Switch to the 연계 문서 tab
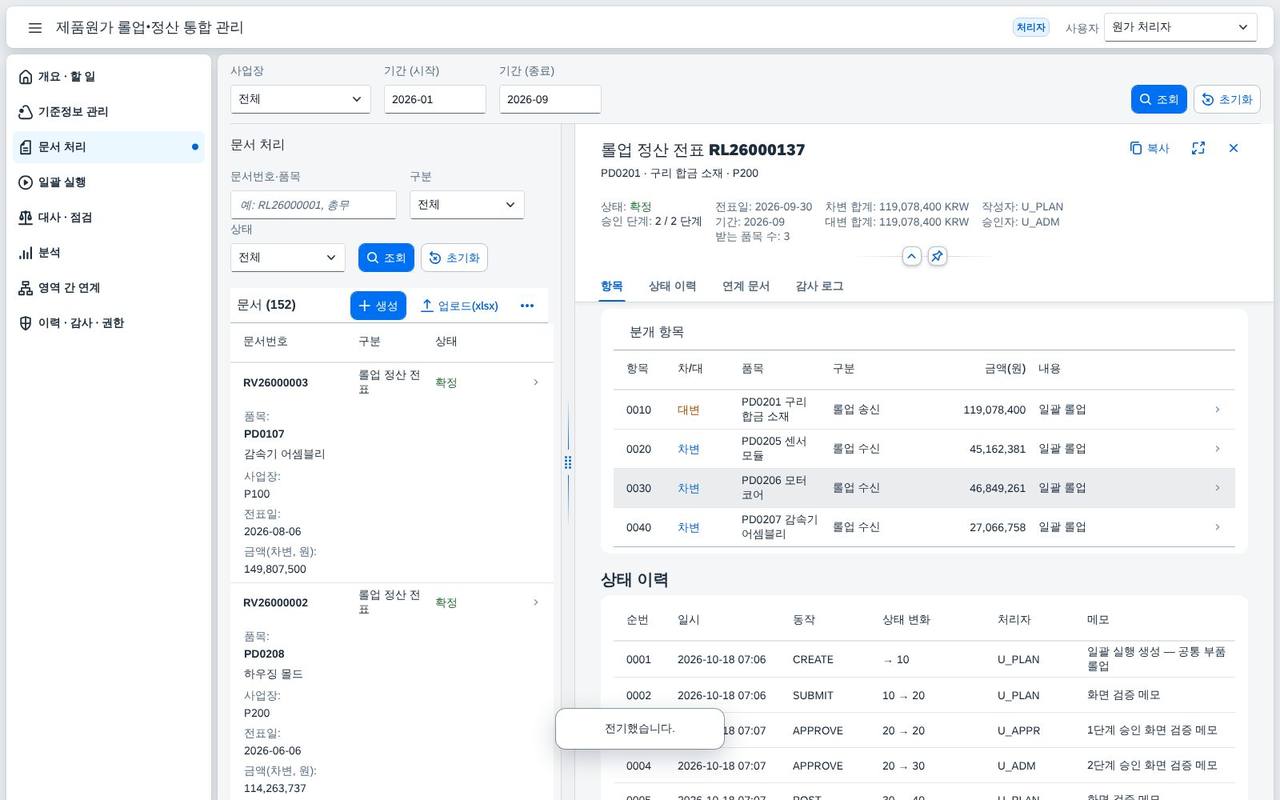The width and height of the screenshot is (1280, 800). coord(746,286)
